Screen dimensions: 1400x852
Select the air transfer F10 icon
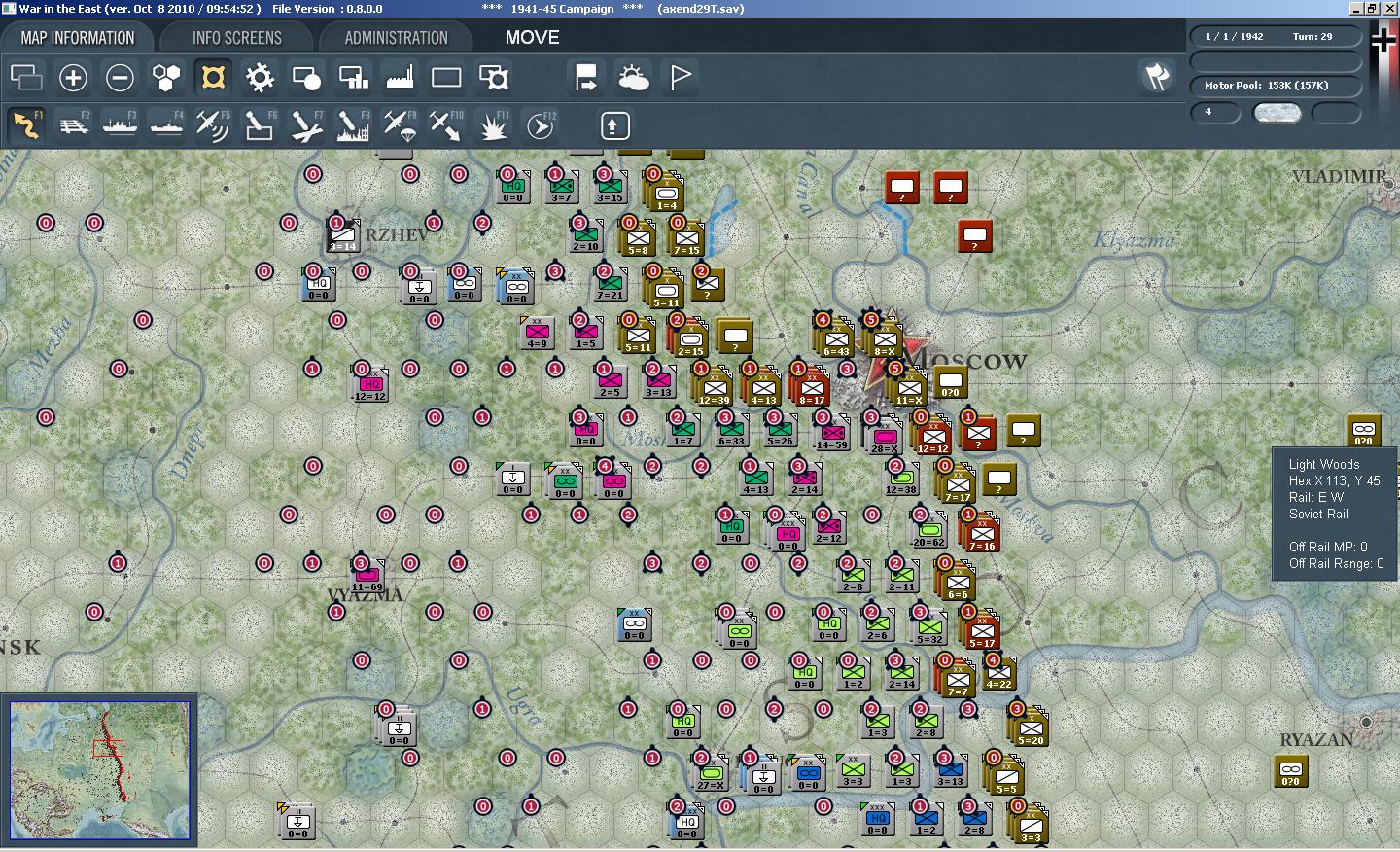click(445, 125)
